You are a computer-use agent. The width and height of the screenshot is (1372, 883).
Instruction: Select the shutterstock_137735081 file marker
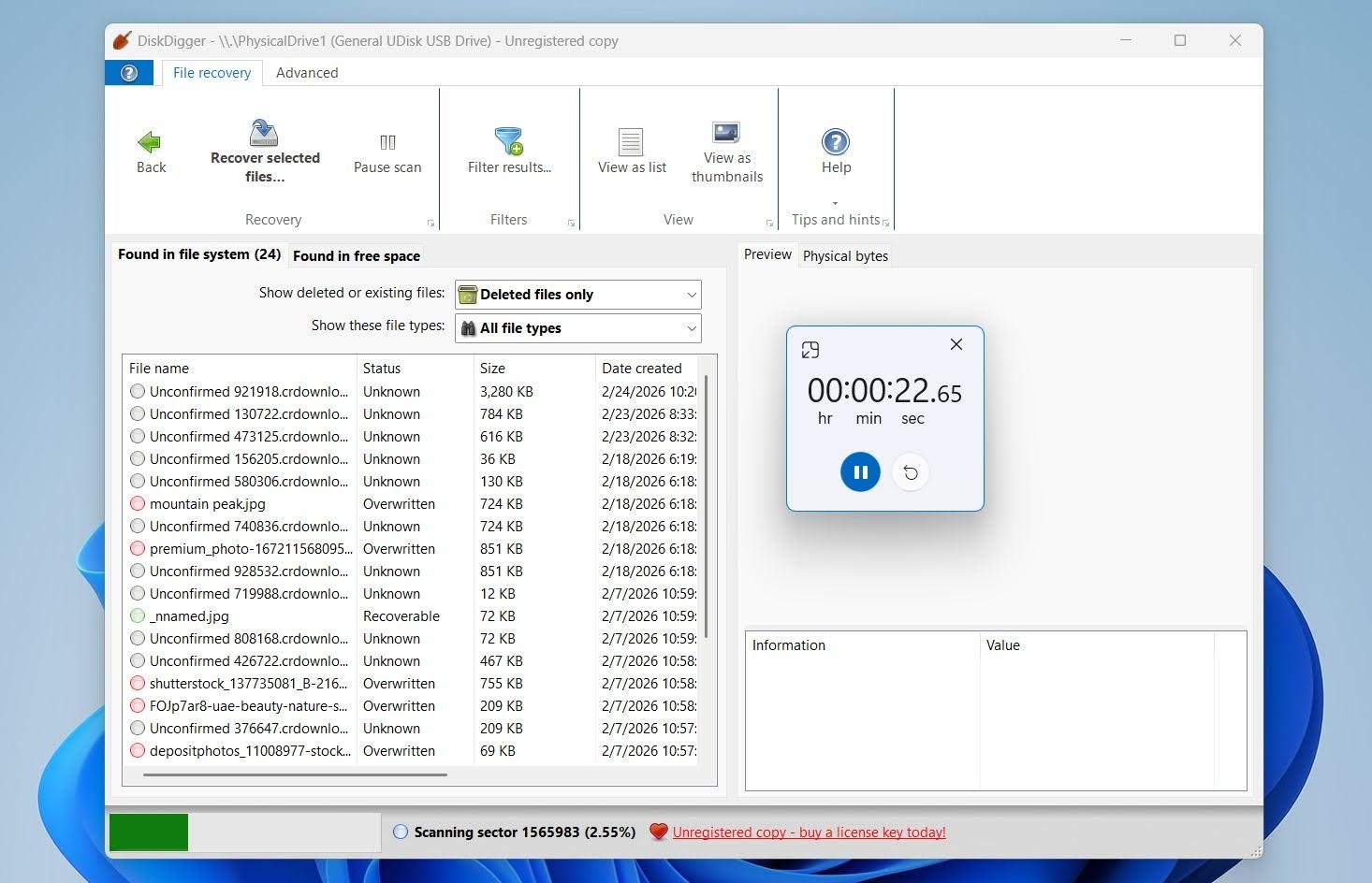(138, 684)
